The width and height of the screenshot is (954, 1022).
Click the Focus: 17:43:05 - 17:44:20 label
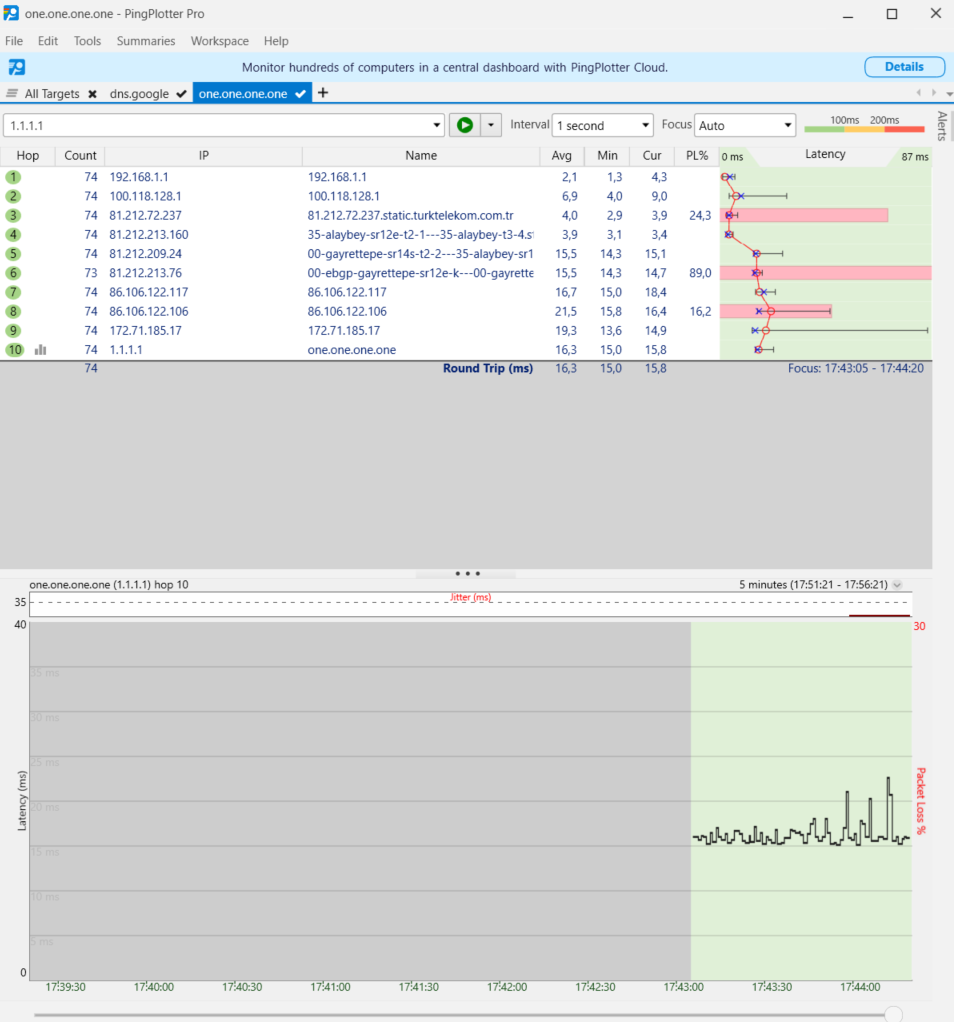pos(856,368)
